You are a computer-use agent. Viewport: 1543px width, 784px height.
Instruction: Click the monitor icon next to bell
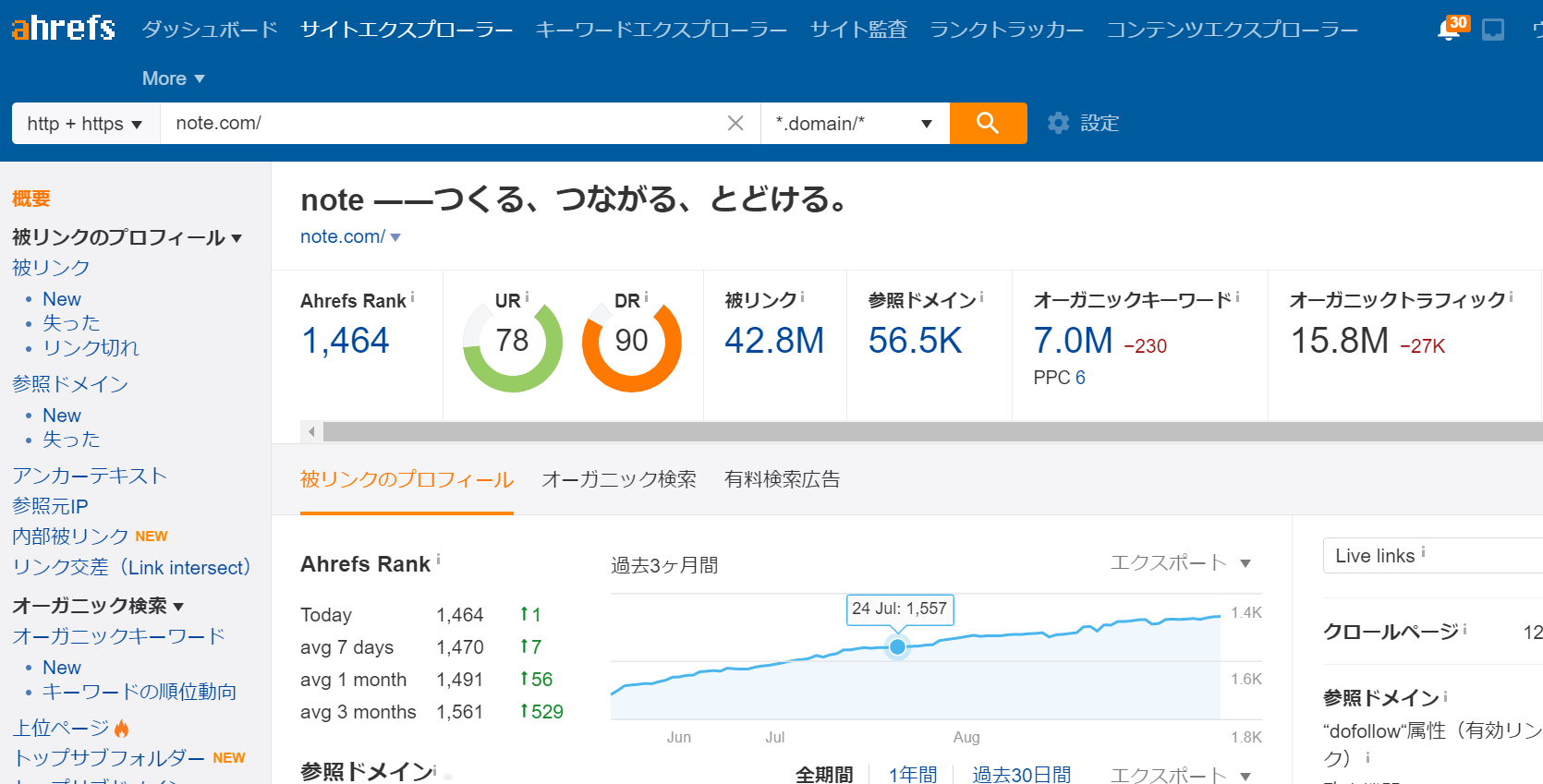[1493, 30]
